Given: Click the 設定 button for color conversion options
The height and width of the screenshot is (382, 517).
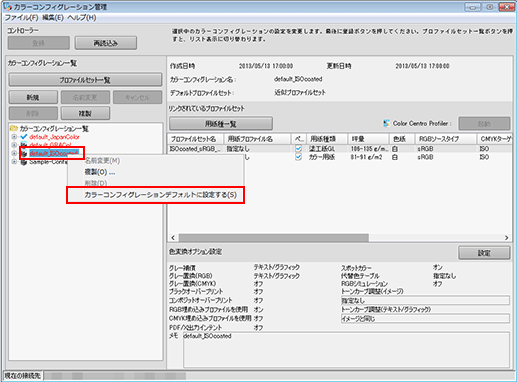Looking at the screenshot, I should click(x=484, y=253).
